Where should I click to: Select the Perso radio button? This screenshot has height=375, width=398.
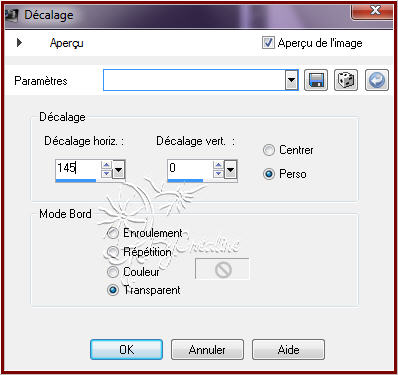pyautogui.click(x=269, y=174)
